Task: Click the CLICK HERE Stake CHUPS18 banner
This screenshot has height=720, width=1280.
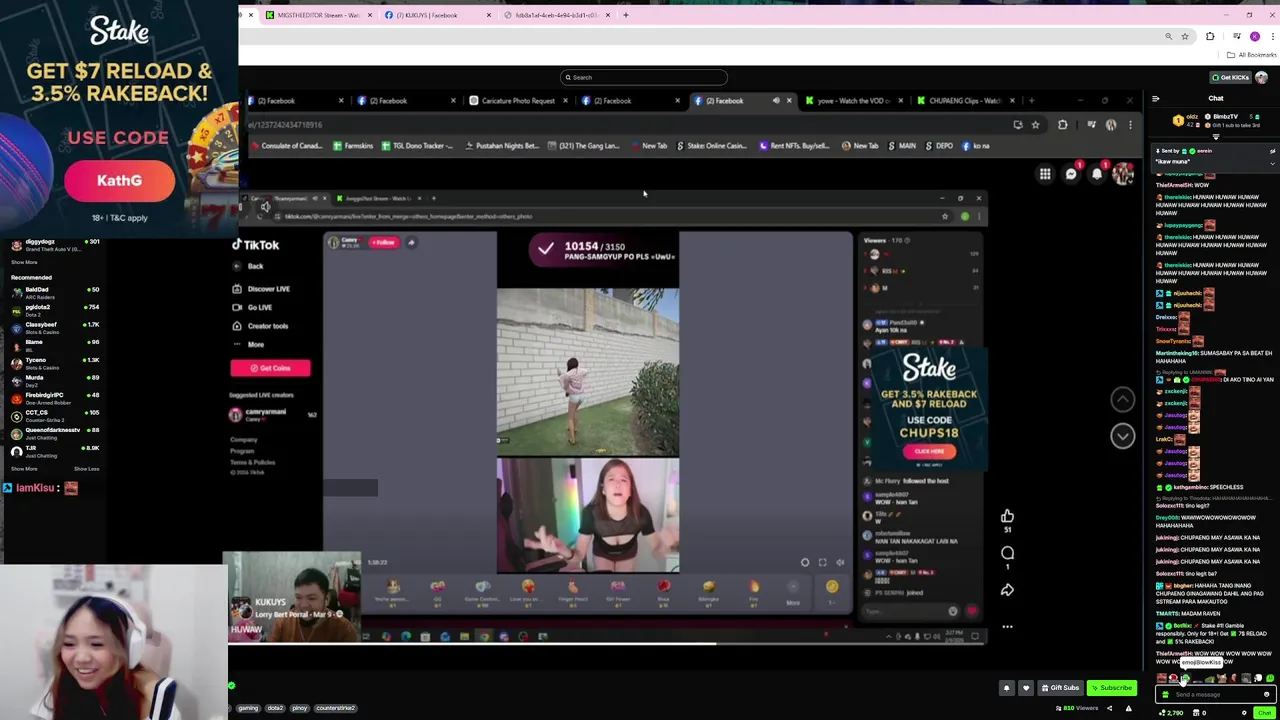Action: (x=929, y=451)
